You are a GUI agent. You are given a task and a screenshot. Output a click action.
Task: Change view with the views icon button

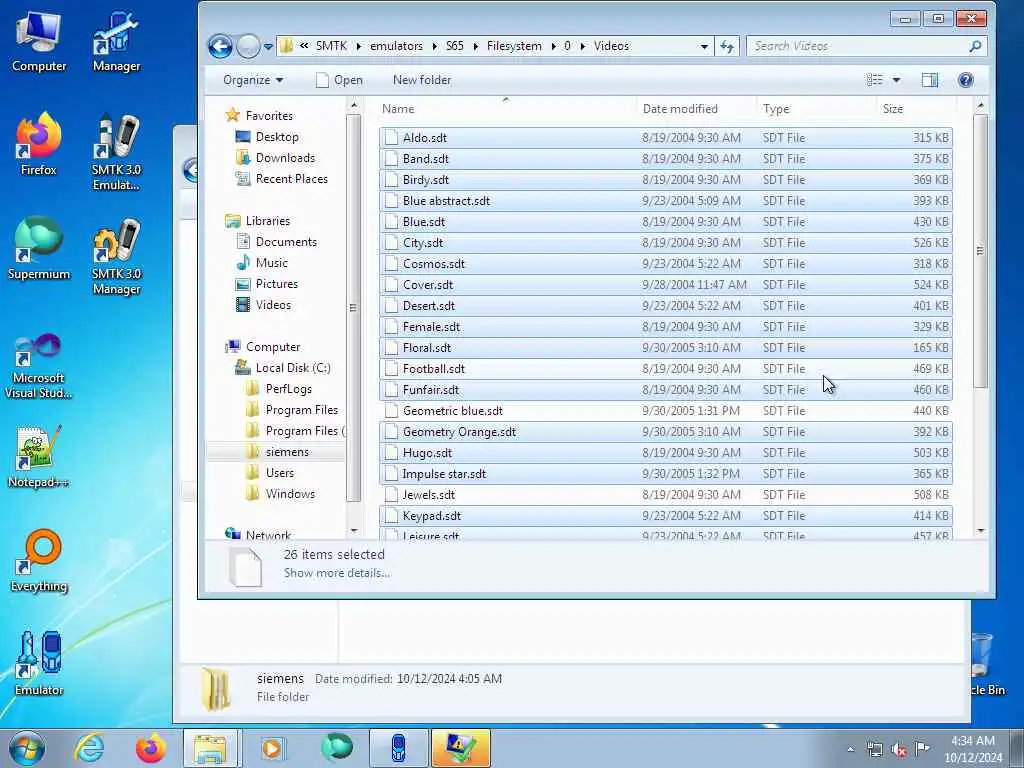point(874,80)
